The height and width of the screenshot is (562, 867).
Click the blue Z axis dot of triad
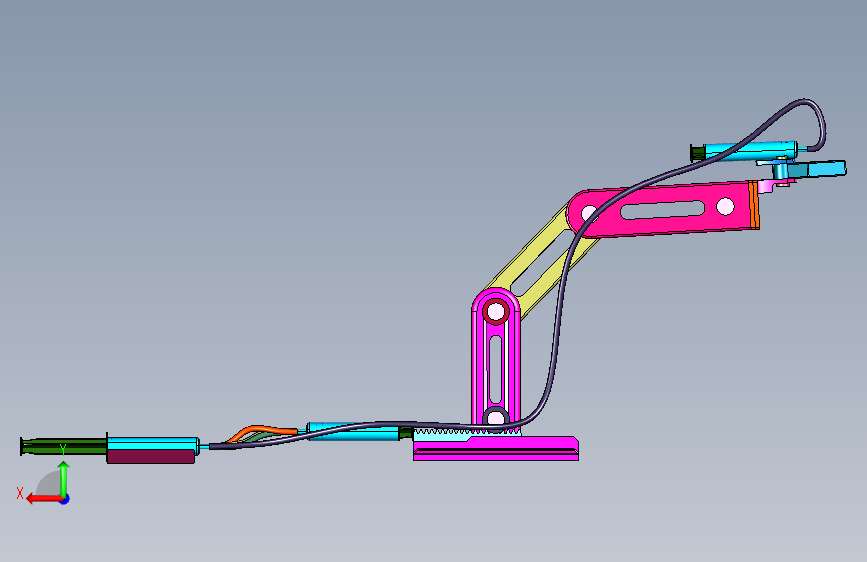65,499
